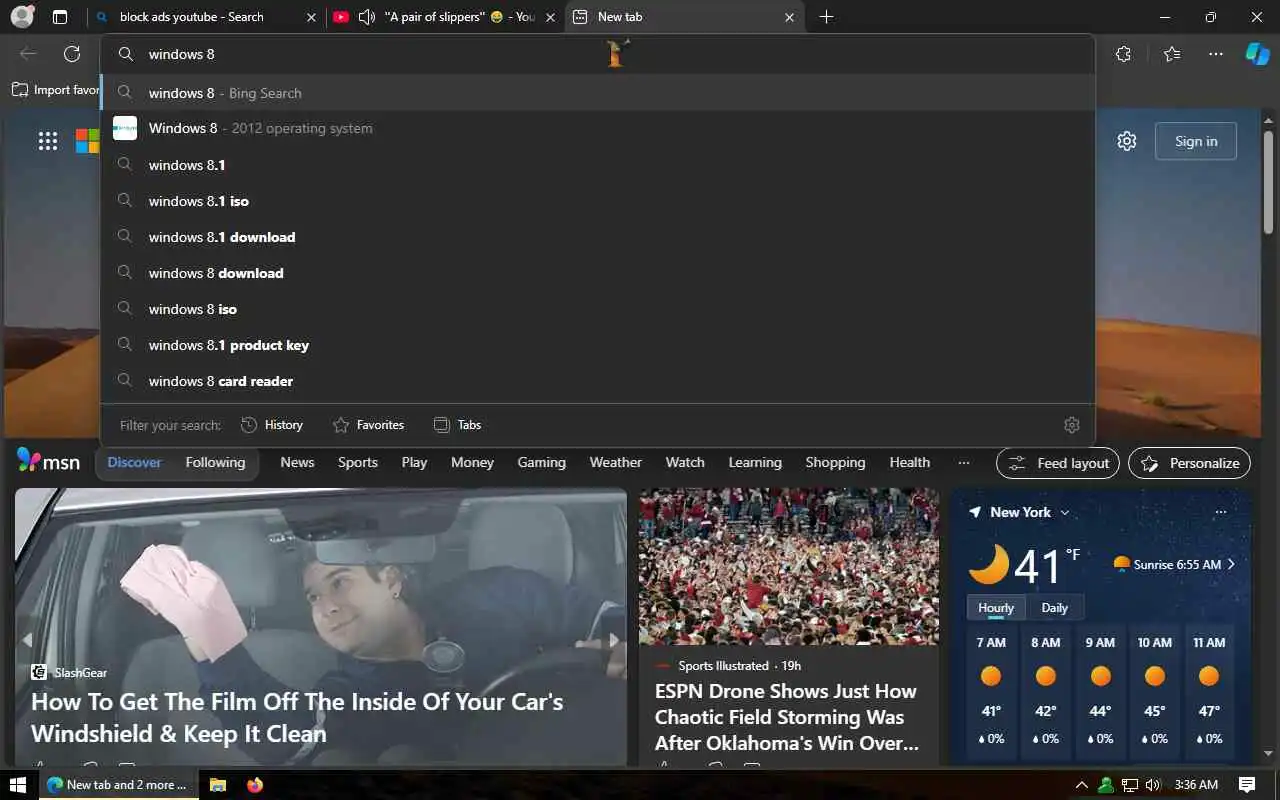Viewport: 1280px width, 800px height.
Task: Click the Sign in button
Action: [1196, 141]
